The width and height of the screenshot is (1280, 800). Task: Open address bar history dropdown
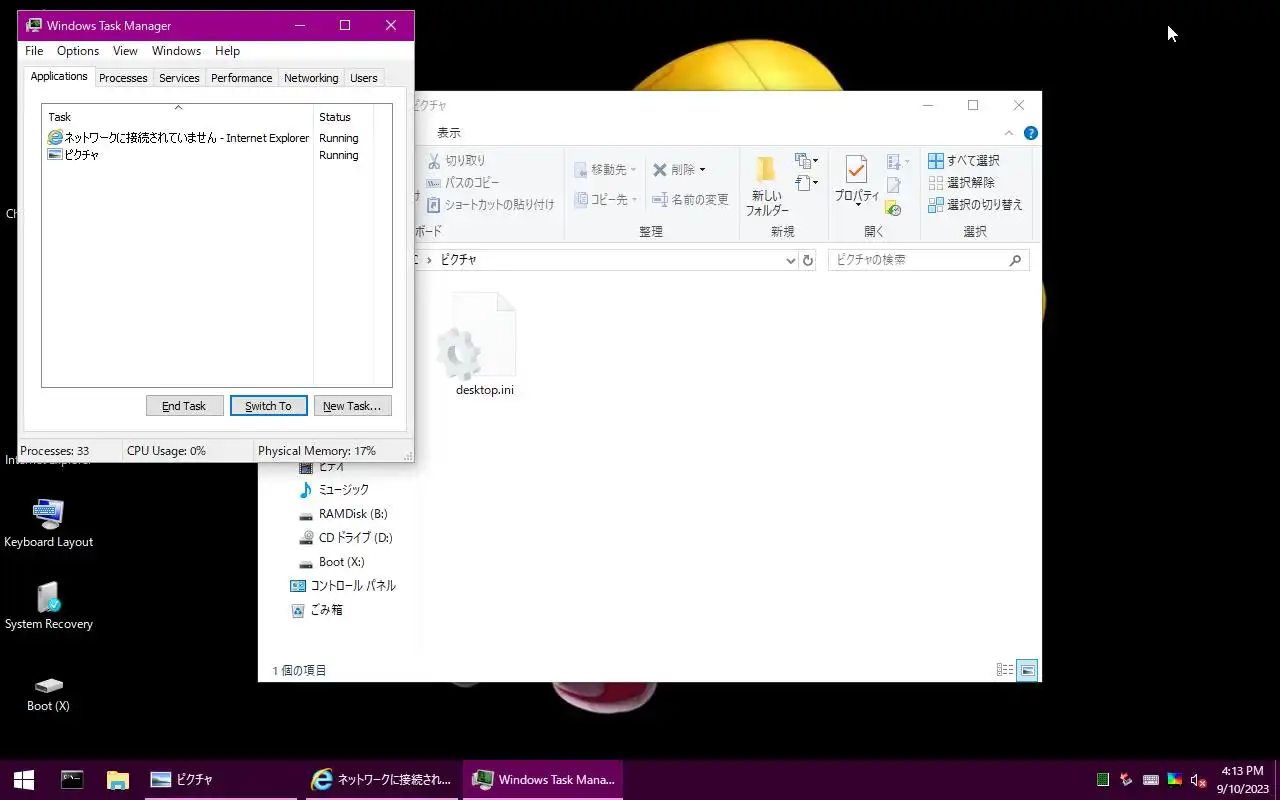[790, 260]
